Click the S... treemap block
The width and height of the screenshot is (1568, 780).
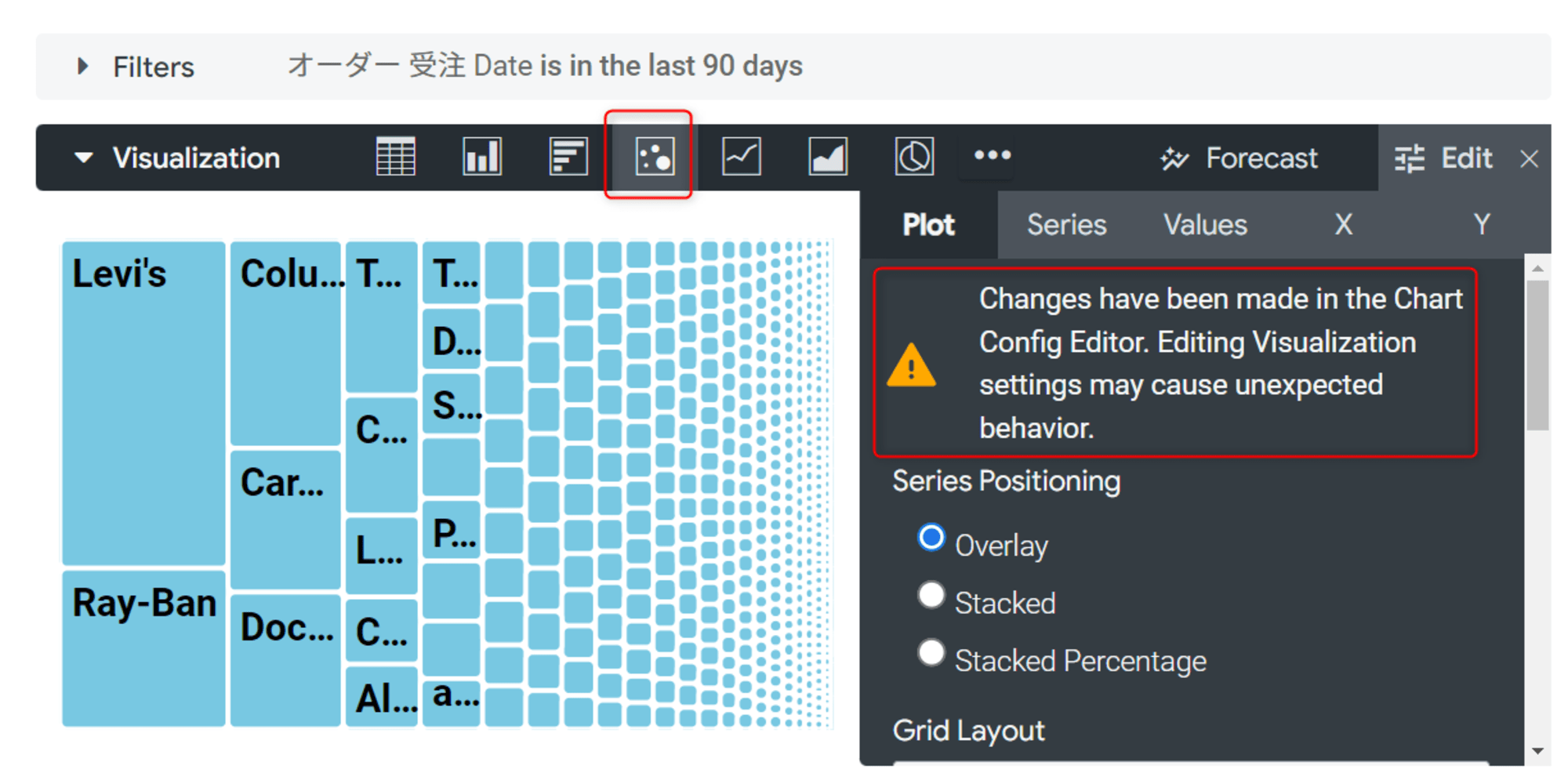[452, 403]
